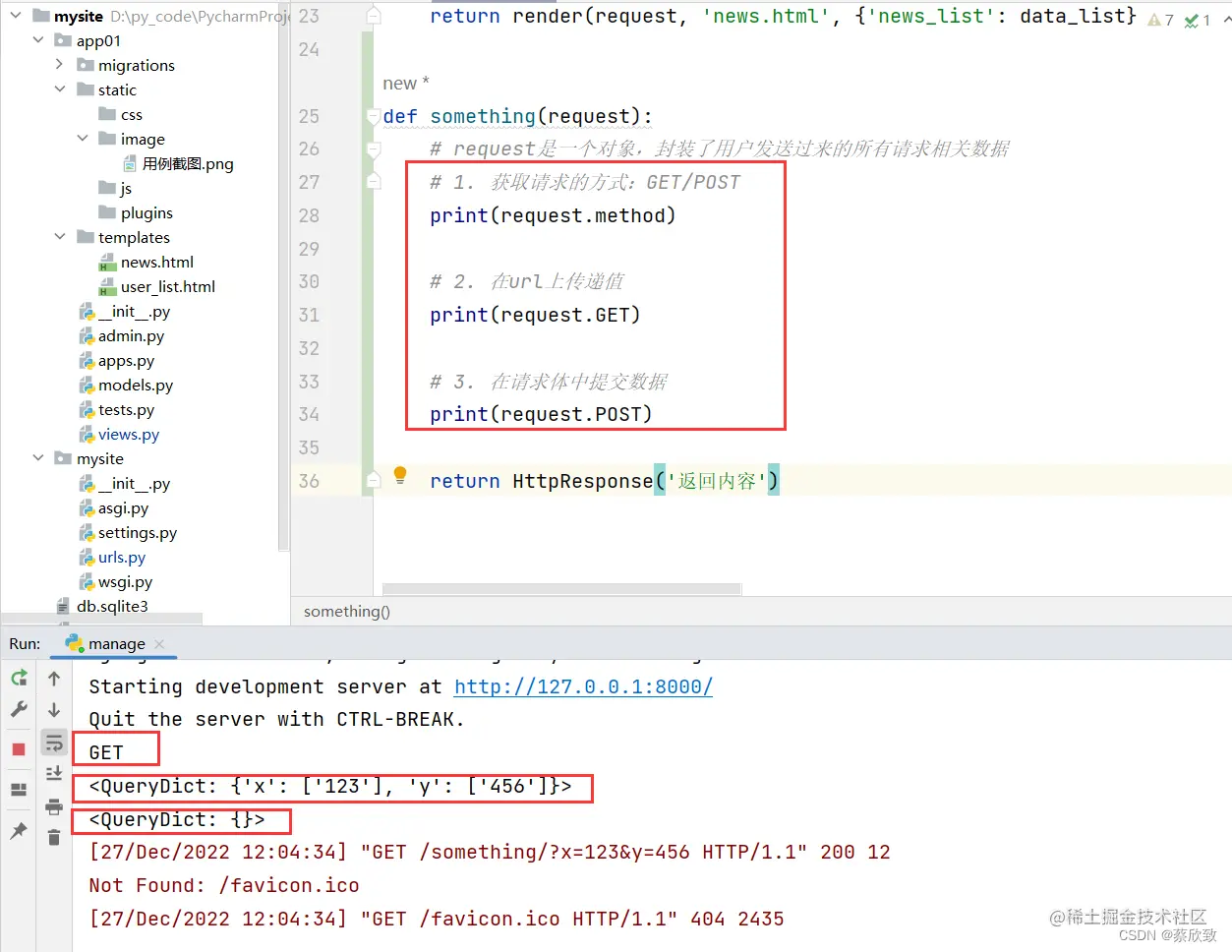Clear all console output with trash icon

tap(54, 837)
